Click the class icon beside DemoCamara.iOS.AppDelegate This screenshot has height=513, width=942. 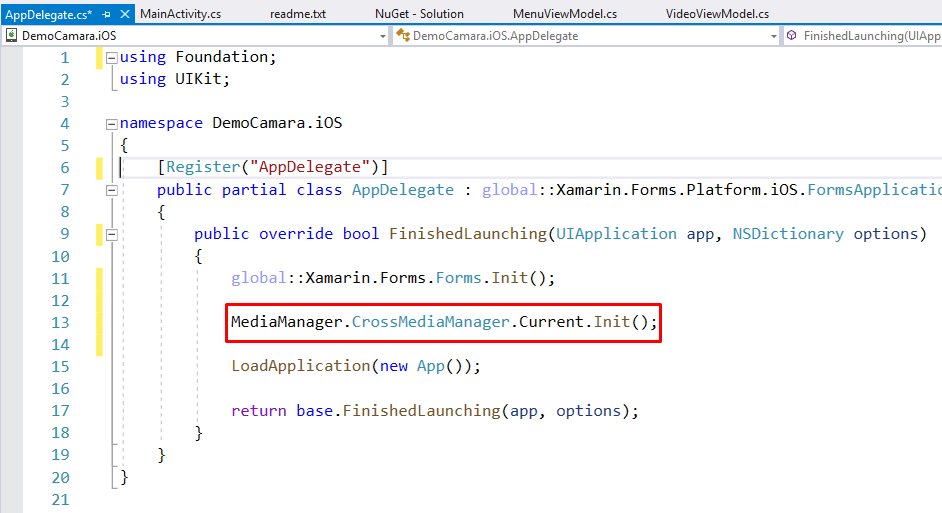[x=403, y=35]
